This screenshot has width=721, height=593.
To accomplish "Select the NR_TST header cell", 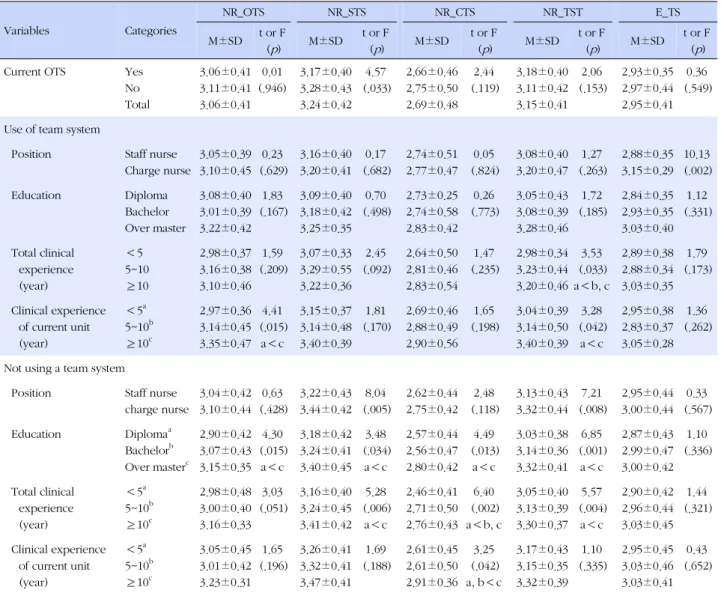I will [562, 12].
